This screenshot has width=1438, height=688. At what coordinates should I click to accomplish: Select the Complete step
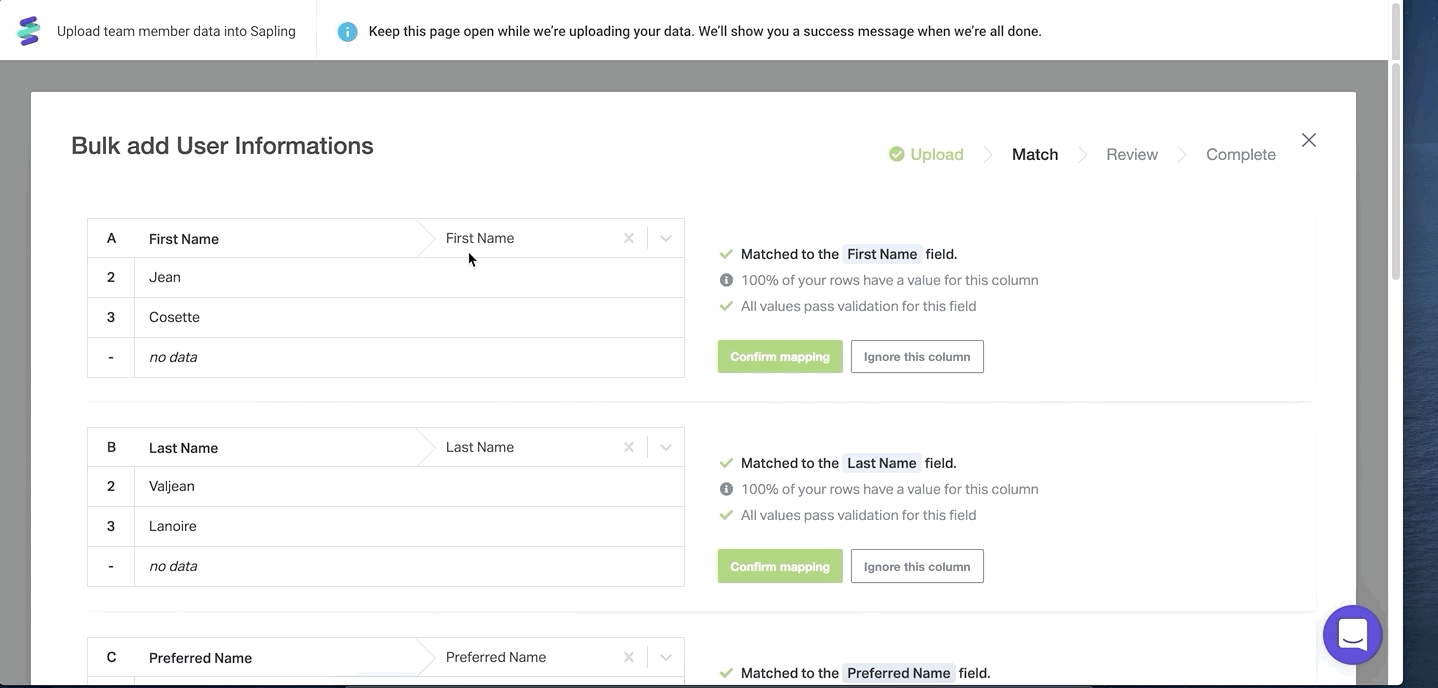[x=1240, y=154]
